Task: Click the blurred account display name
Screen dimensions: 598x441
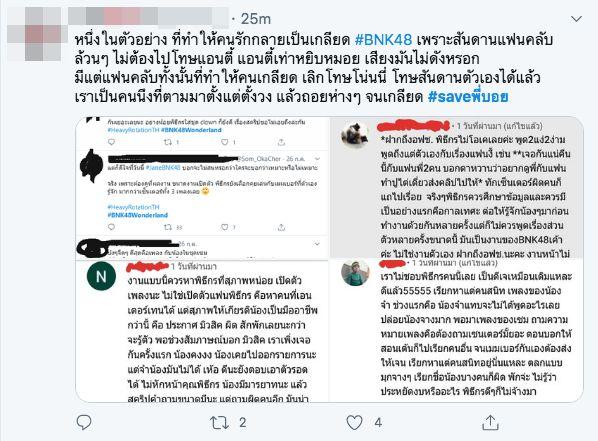Action: 149,17
